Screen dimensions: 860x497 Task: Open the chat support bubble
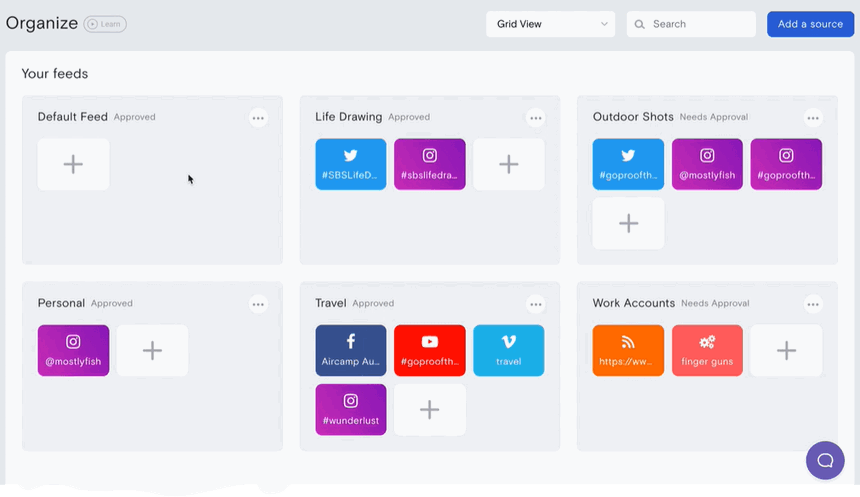(825, 460)
